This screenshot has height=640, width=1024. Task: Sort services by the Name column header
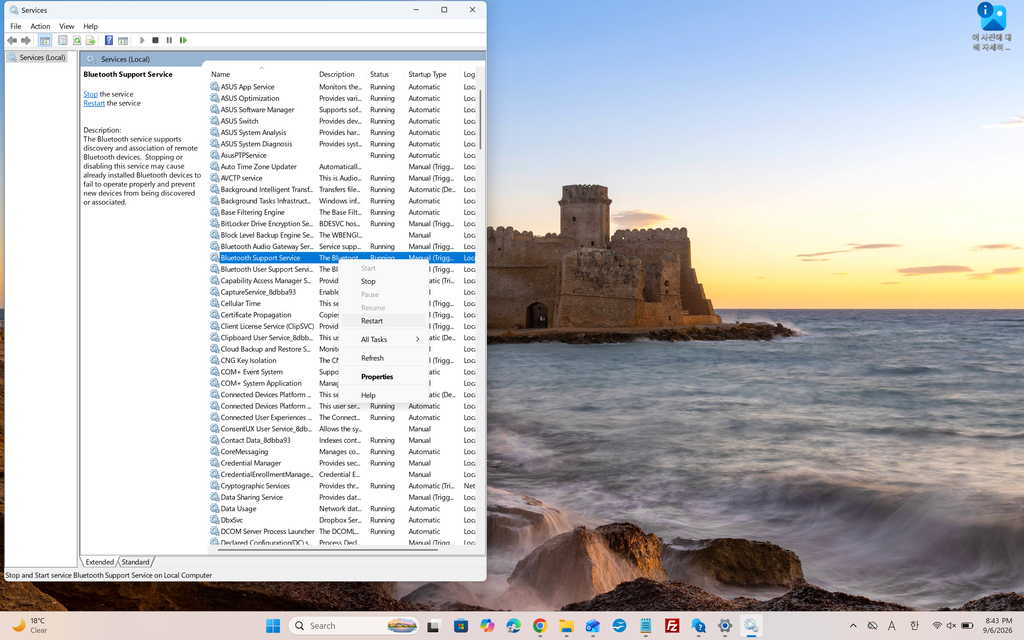click(261, 74)
